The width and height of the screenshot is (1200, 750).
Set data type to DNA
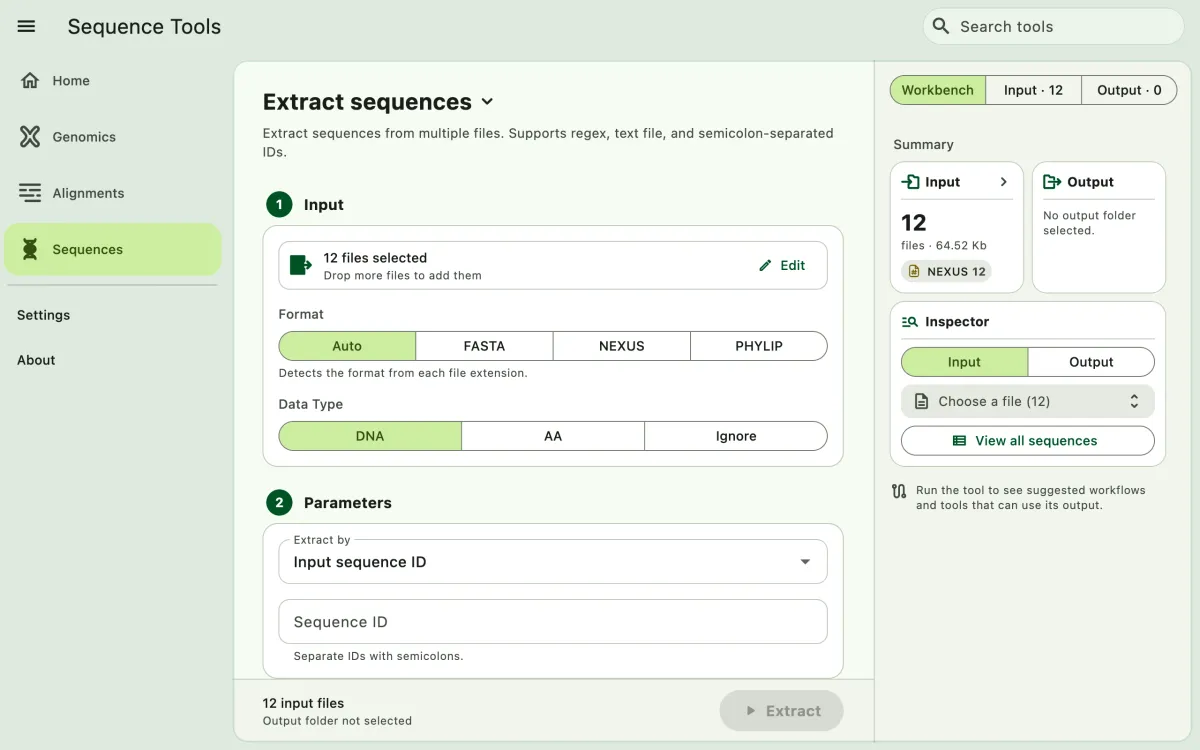click(370, 436)
